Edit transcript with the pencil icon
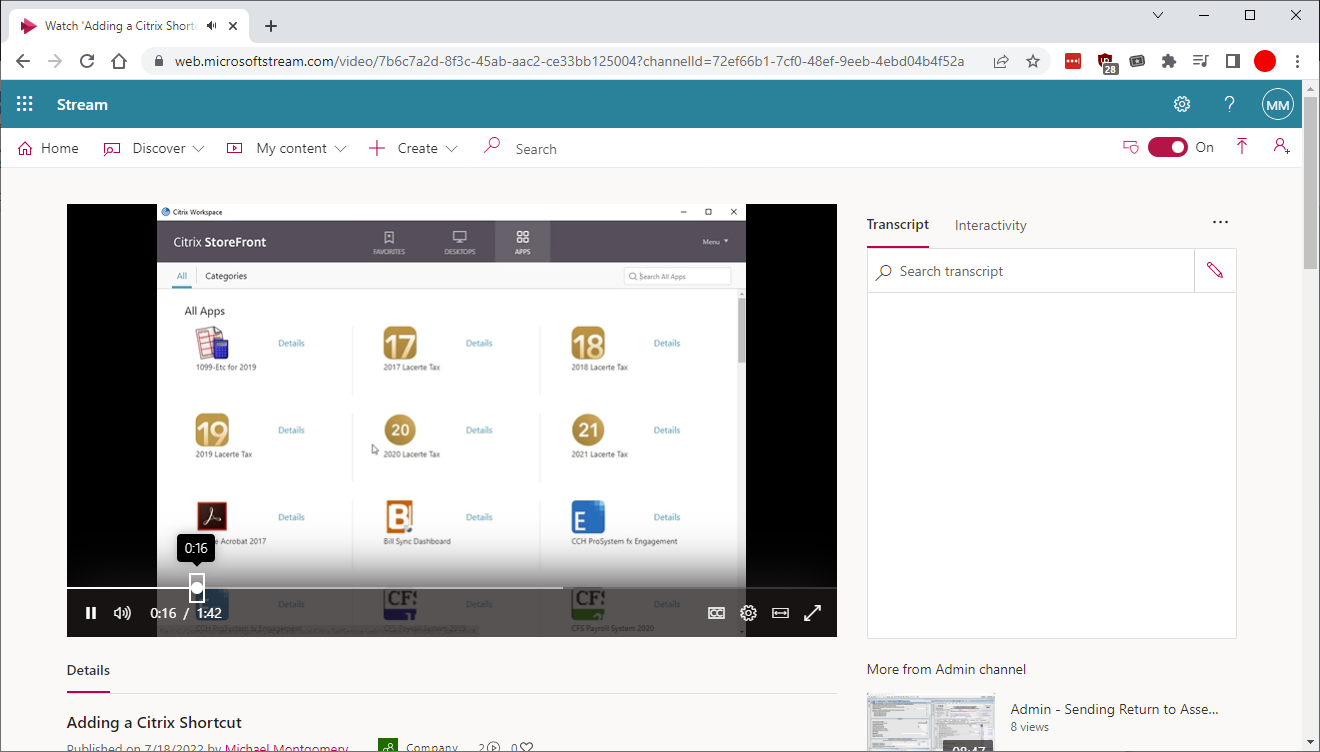Viewport: 1320px width, 752px height. (1215, 271)
